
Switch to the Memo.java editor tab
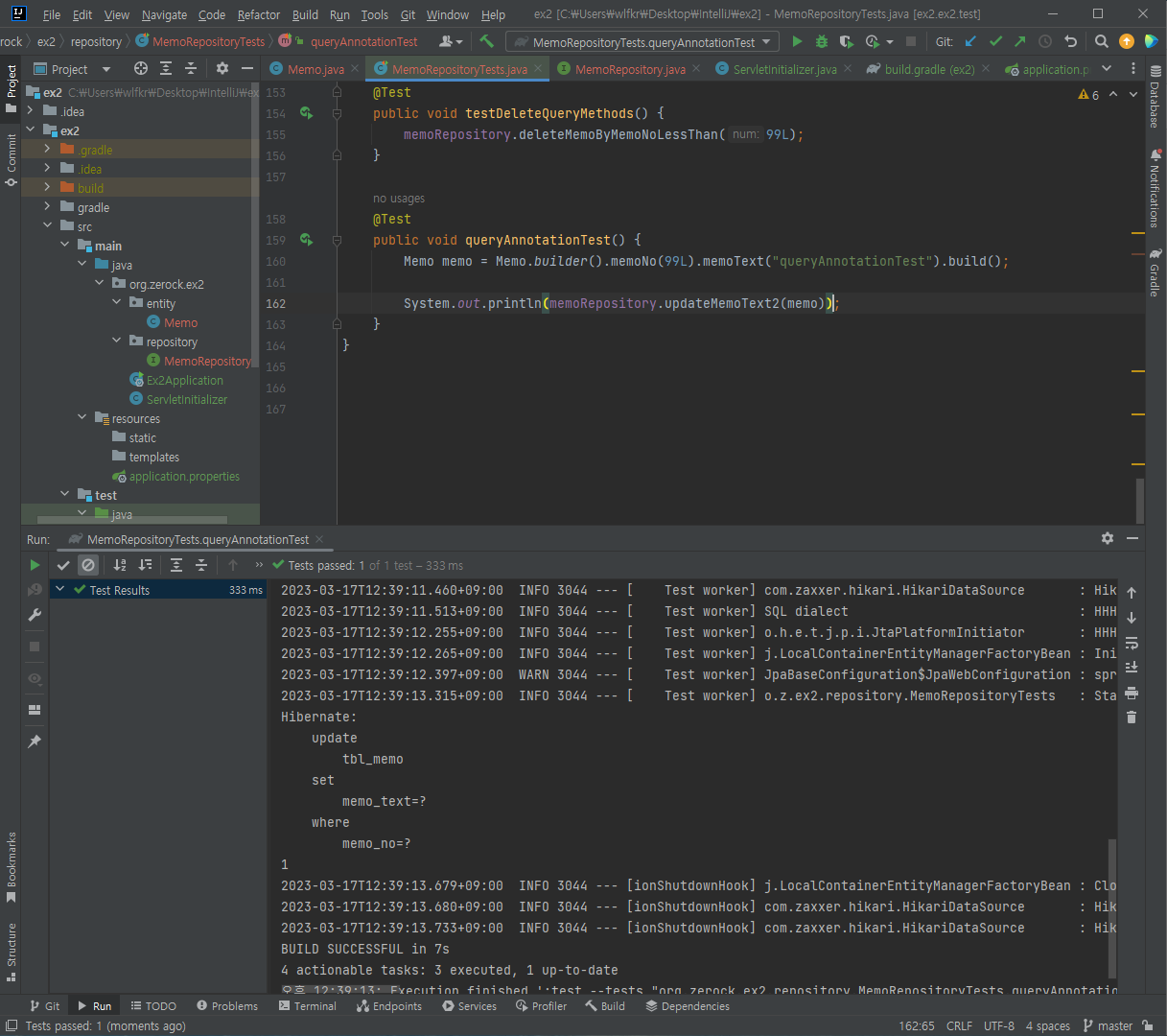(315, 69)
